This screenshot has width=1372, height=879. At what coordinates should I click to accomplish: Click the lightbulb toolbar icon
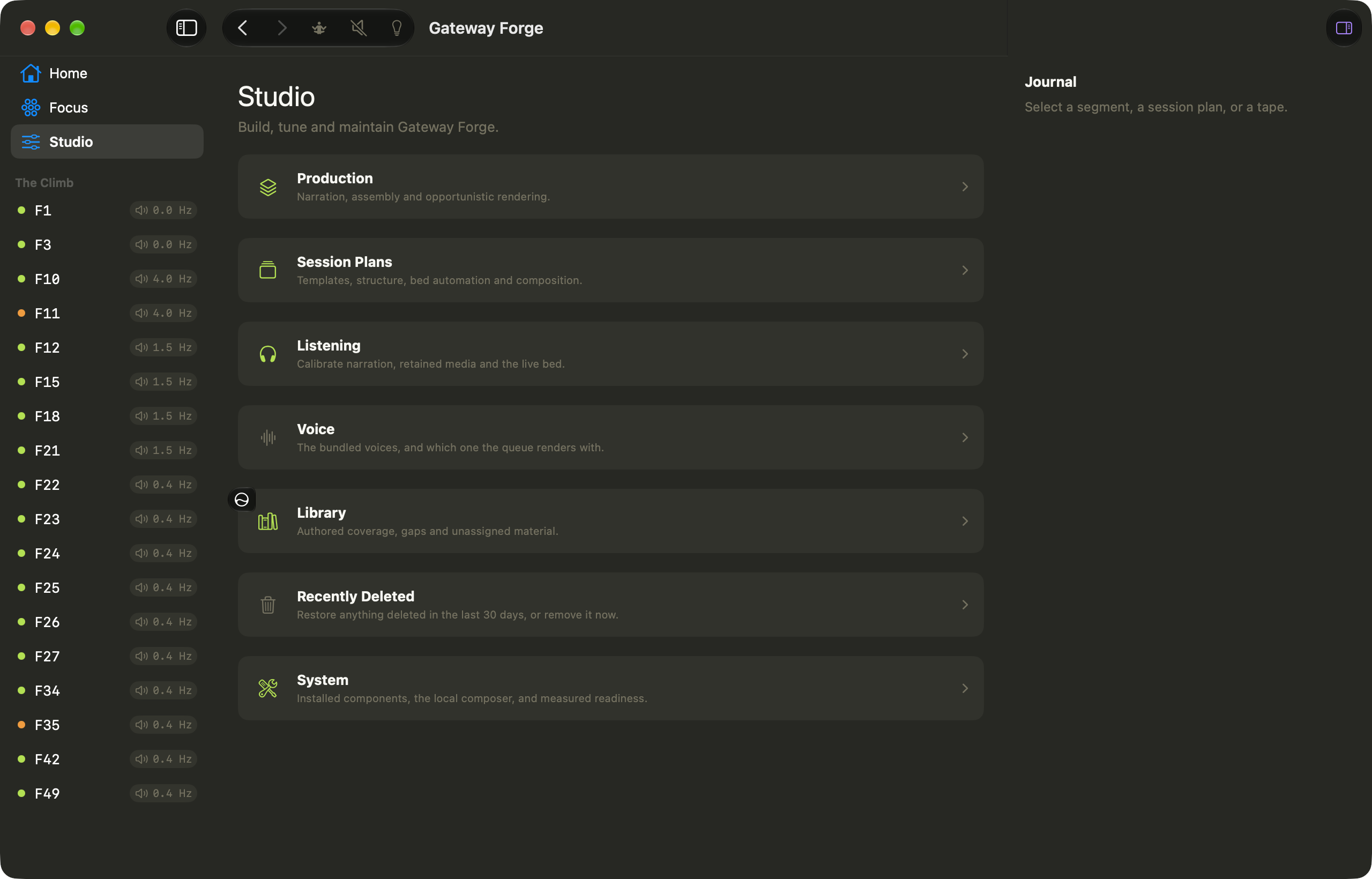tap(397, 28)
